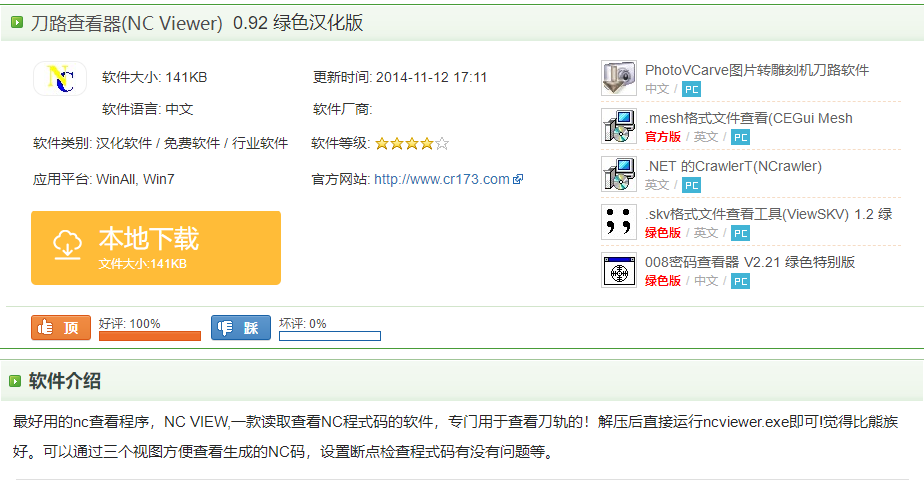Click the four-star software rating stars
Viewport: 924px width, 481px height.
pos(412,143)
